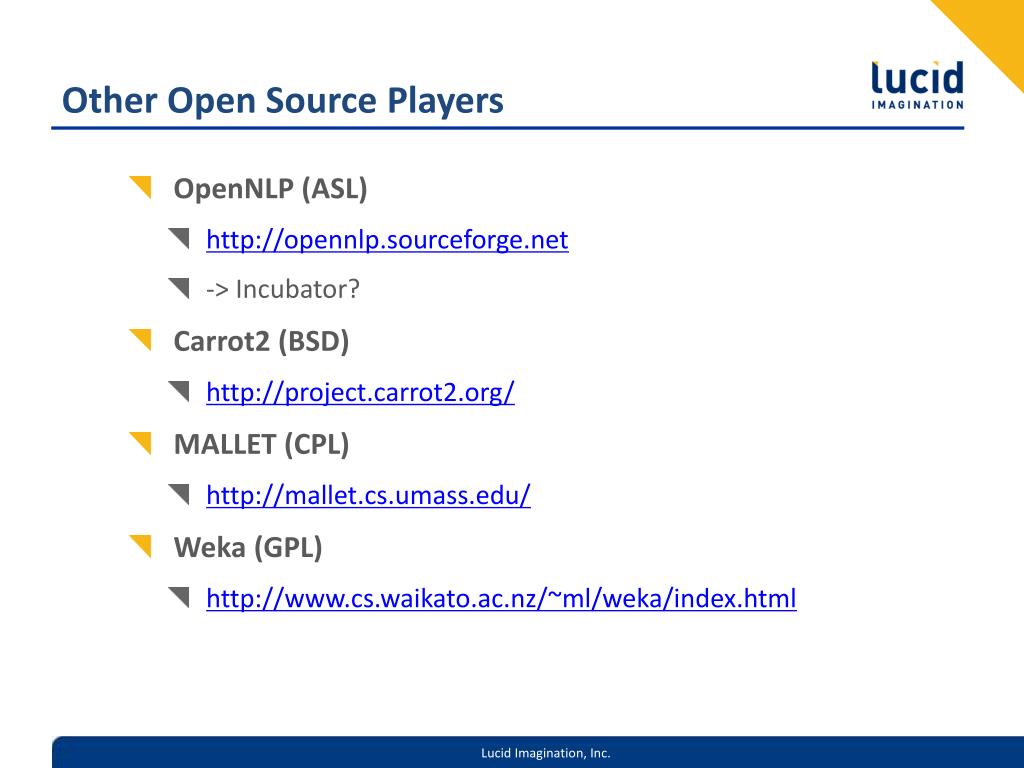Image resolution: width=1024 pixels, height=768 pixels.
Task: Open the project.carrot2.org link
Action: click(x=360, y=392)
